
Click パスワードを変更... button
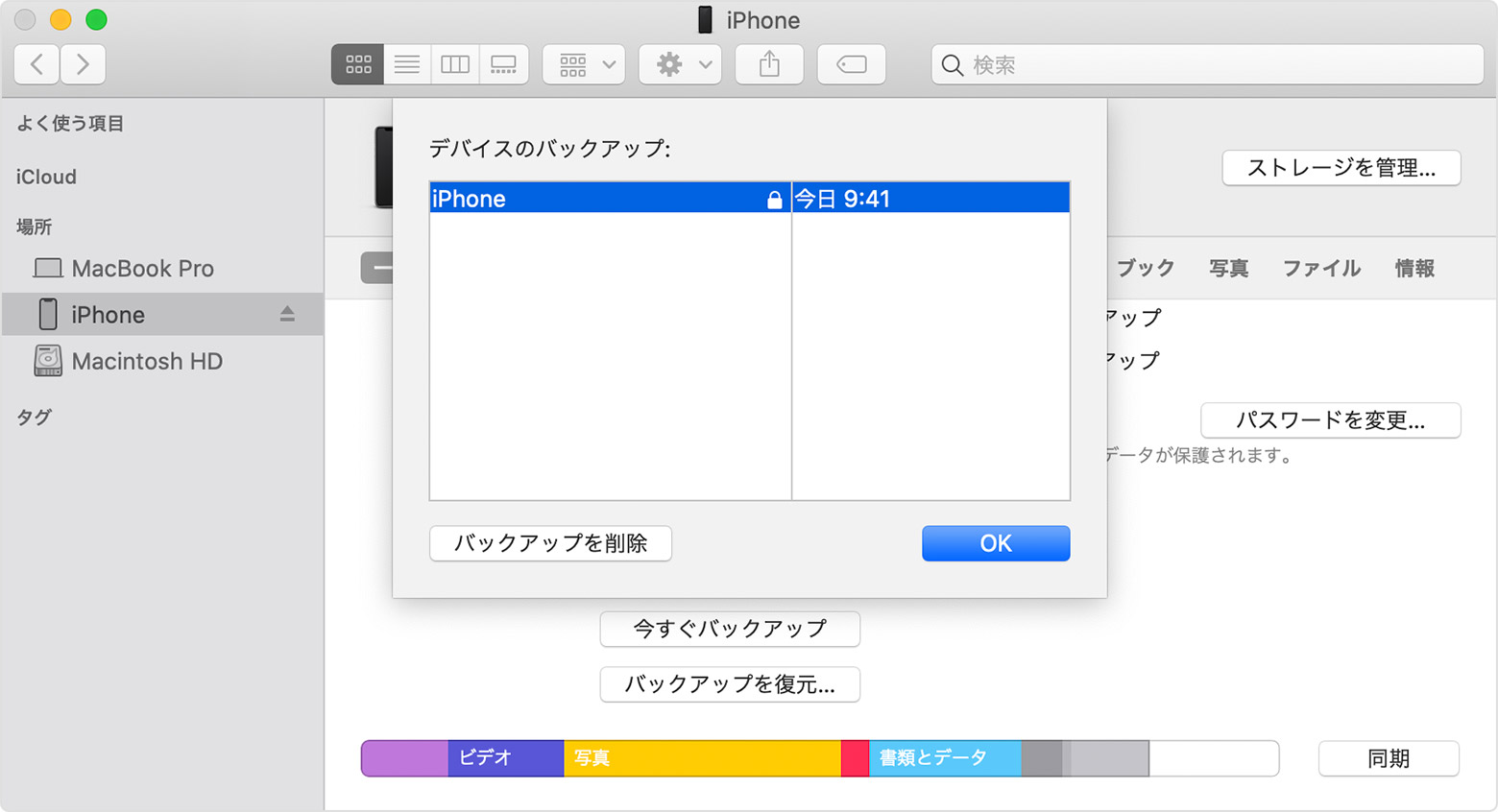(x=1331, y=420)
